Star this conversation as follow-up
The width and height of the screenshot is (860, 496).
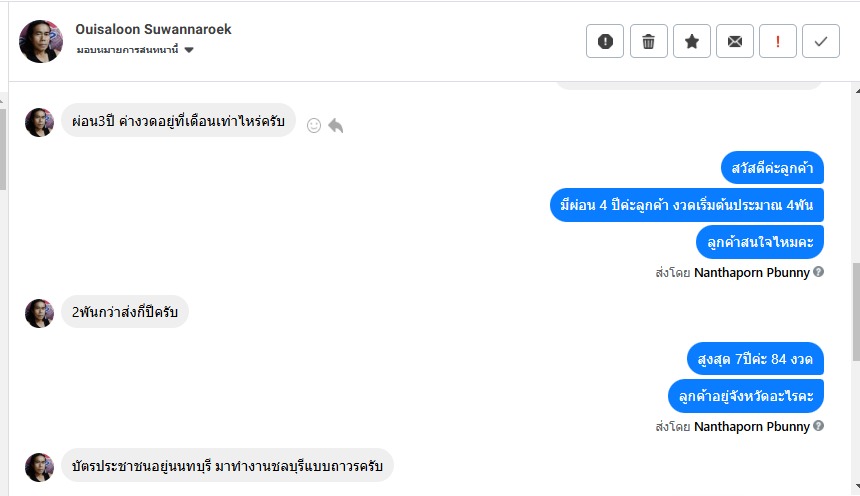click(x=692, y=41)
